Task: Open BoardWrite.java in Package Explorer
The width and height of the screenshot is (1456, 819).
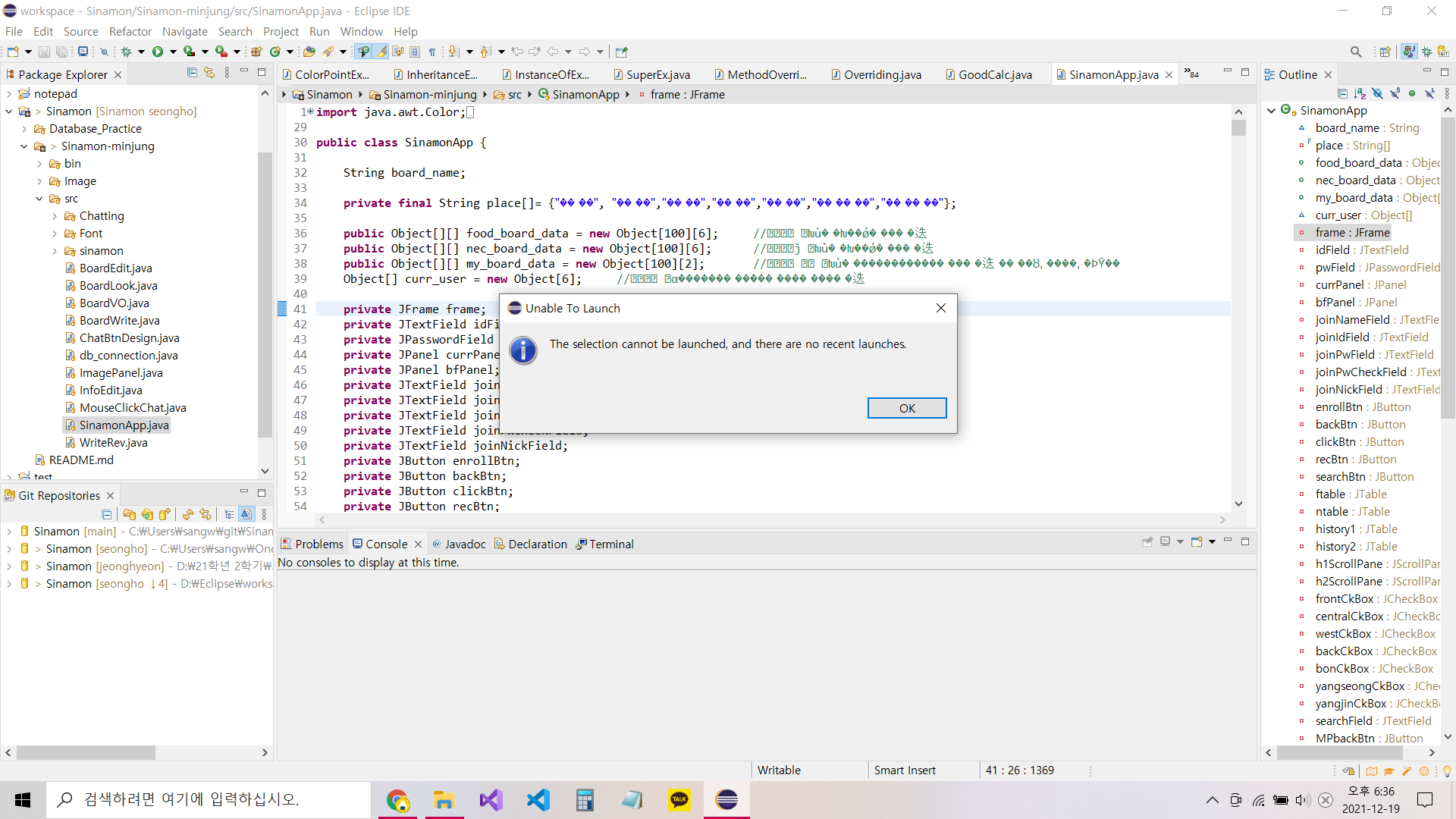Action: (119, 320)
